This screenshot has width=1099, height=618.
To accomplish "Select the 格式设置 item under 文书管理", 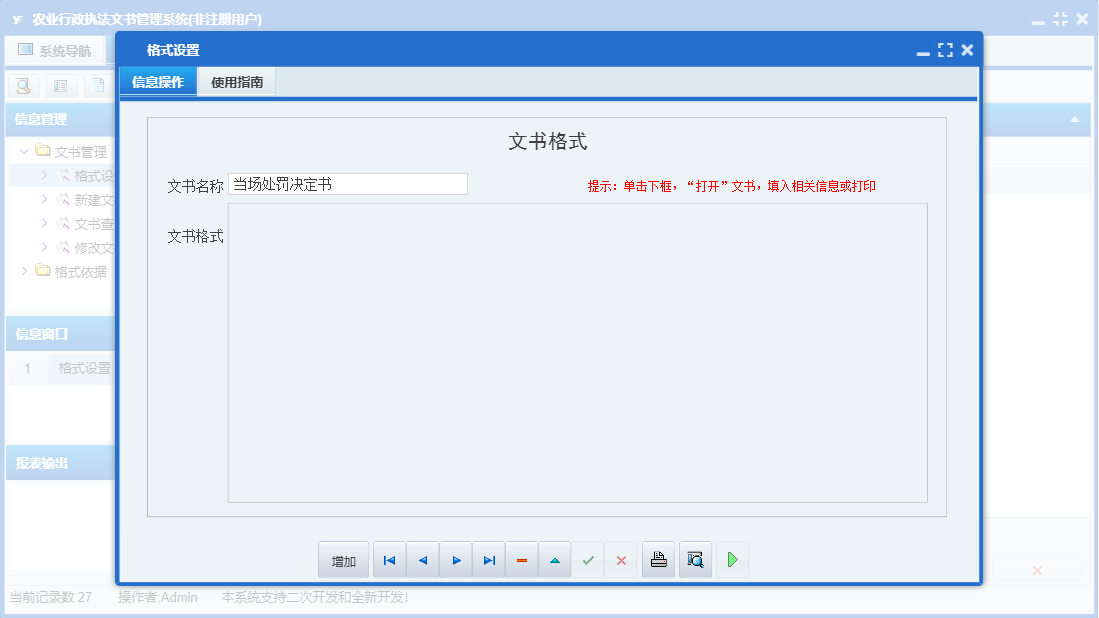I will (91, 175).
